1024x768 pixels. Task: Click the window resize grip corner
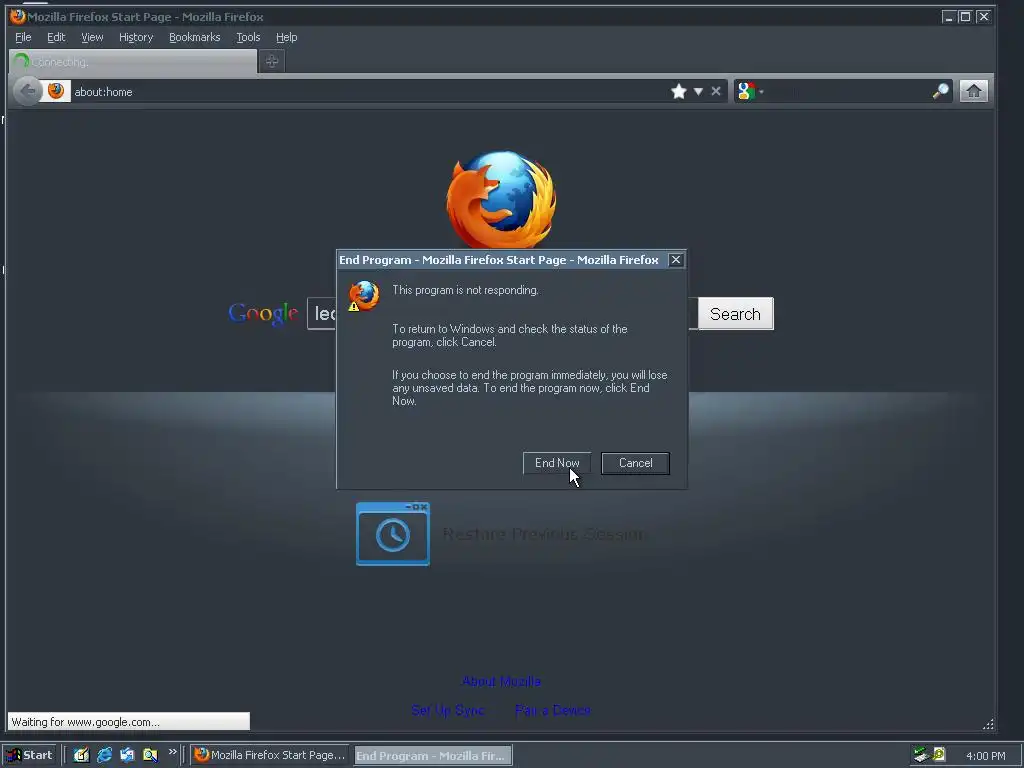point(988,724)
